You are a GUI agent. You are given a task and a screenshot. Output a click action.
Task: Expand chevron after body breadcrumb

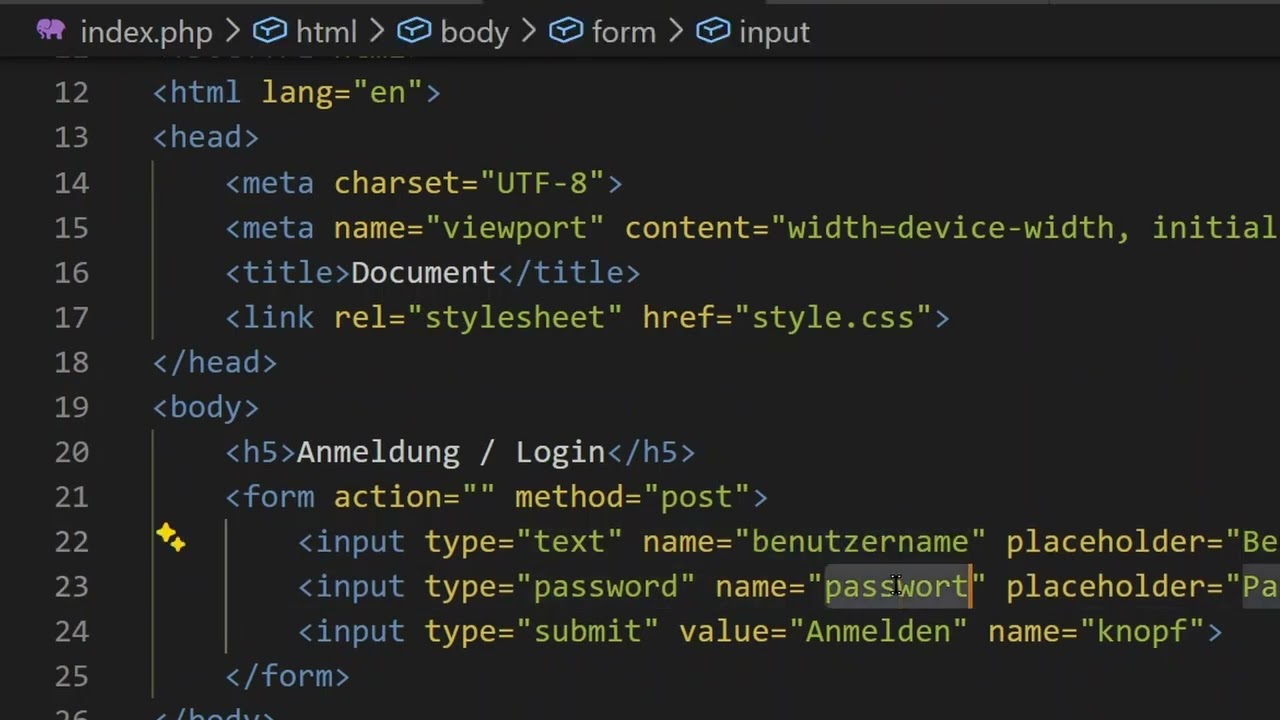click(528, 32)
